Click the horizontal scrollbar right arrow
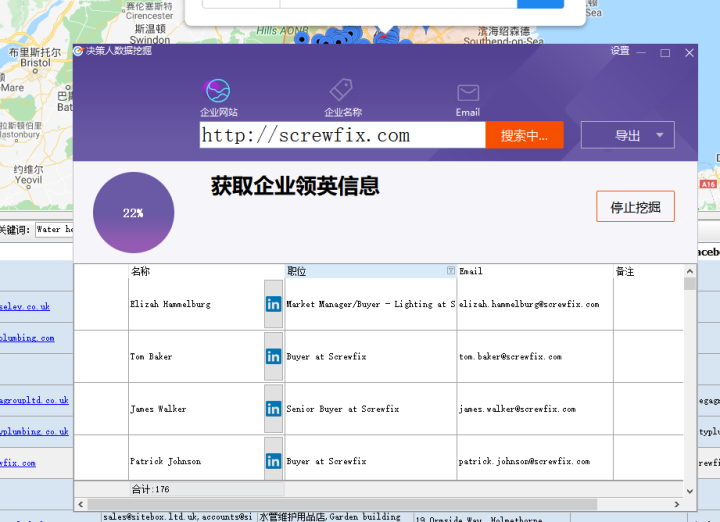720x522 pixels. point(677,505)
